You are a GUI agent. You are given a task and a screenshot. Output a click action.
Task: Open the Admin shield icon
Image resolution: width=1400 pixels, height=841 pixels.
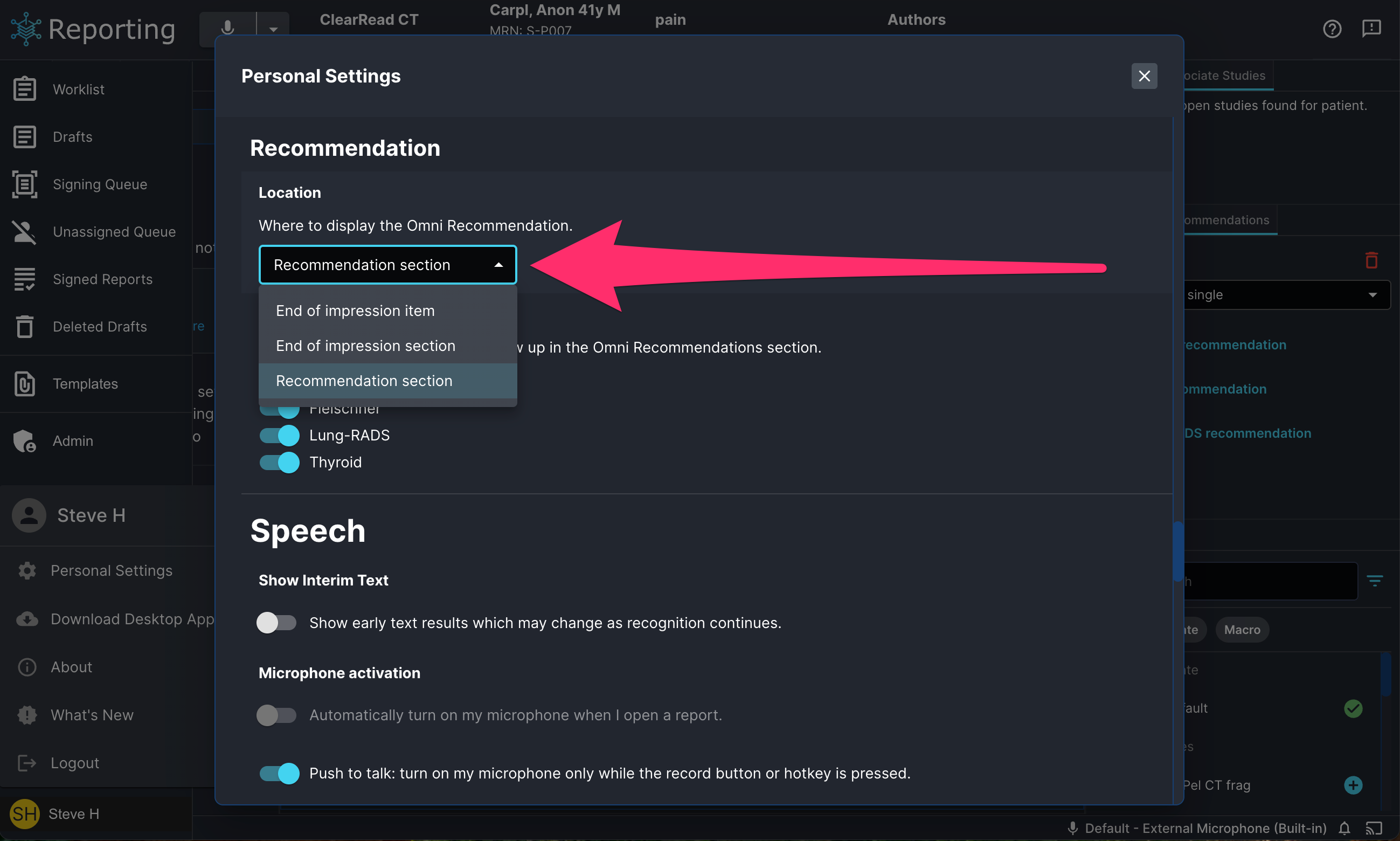[x=24, y=440]
